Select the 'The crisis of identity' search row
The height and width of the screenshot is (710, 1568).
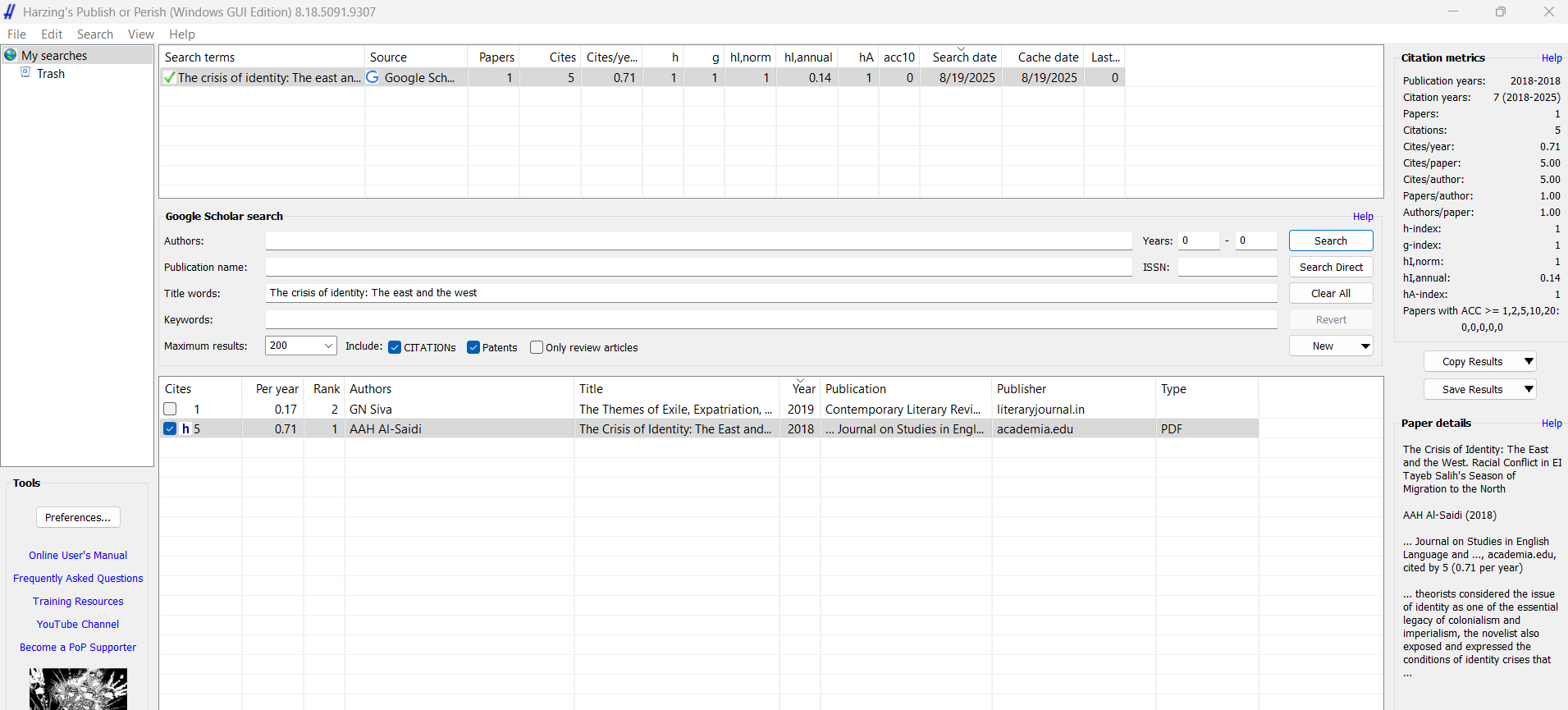[642, 77]
